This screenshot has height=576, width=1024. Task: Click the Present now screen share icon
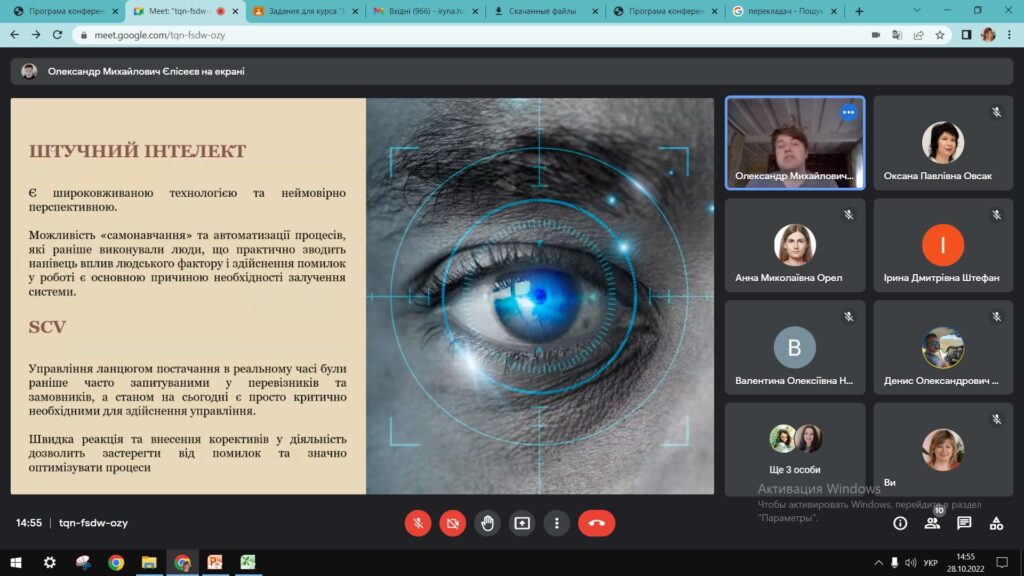point(522,523)
